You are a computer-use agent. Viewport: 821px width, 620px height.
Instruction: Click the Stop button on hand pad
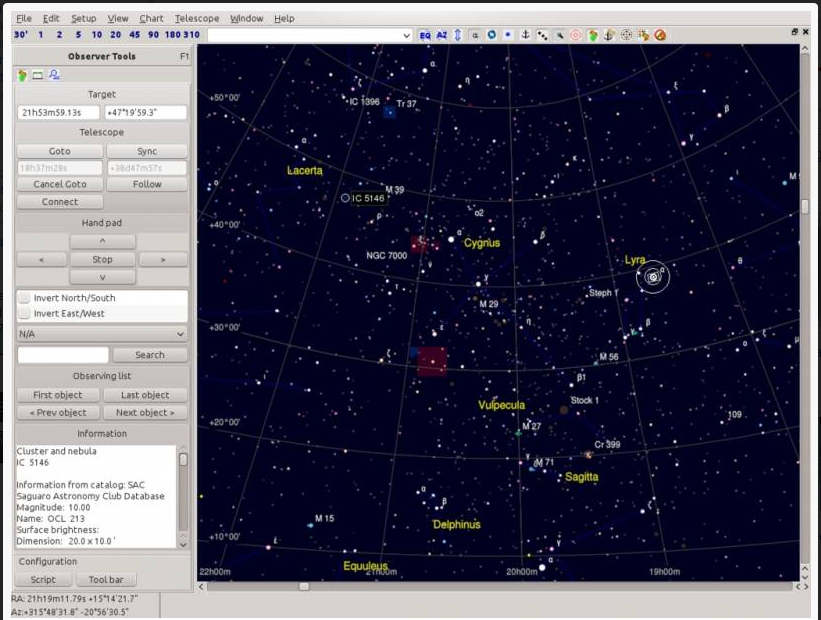103,259
